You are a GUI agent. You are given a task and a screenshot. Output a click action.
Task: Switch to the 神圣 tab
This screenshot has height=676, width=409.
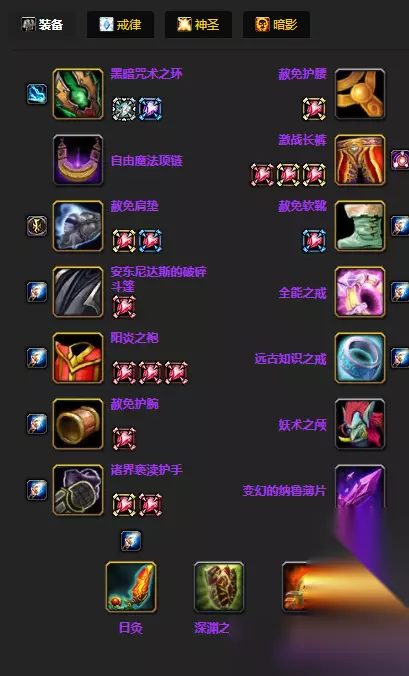198,25
